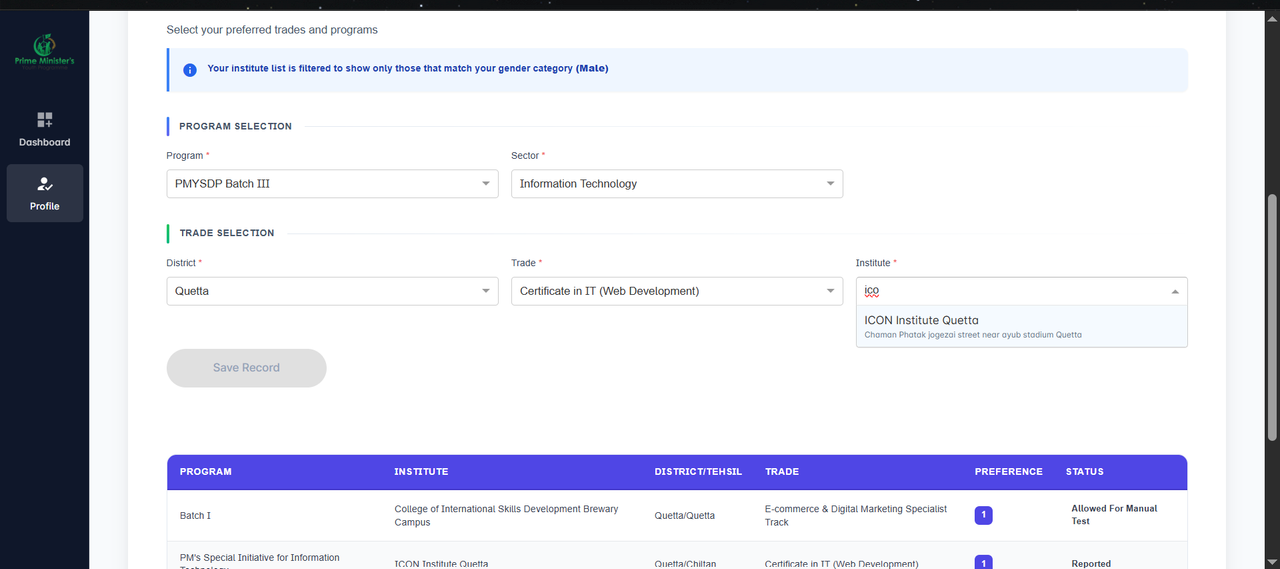
Task: Click the Chaman Phatak address line
Action: [x=973, y=335]
